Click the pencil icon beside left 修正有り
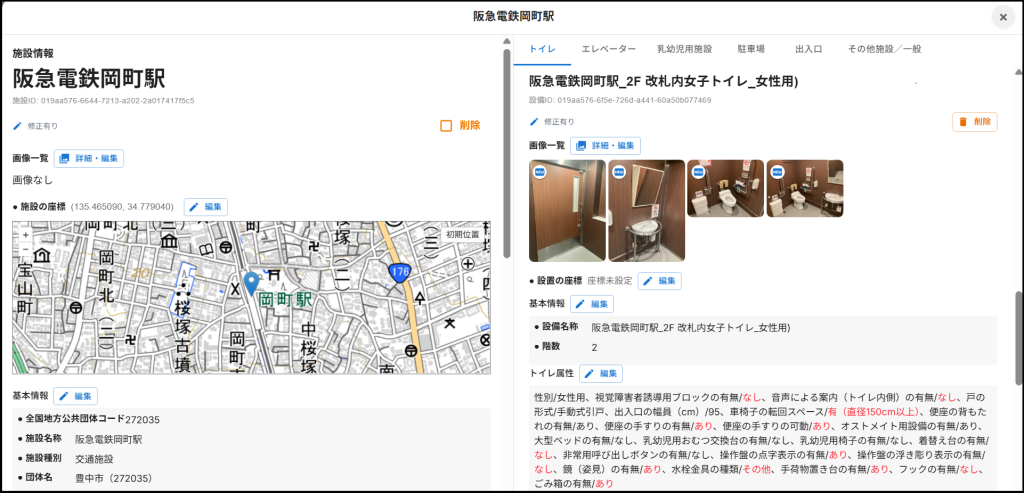 point(17,126)
